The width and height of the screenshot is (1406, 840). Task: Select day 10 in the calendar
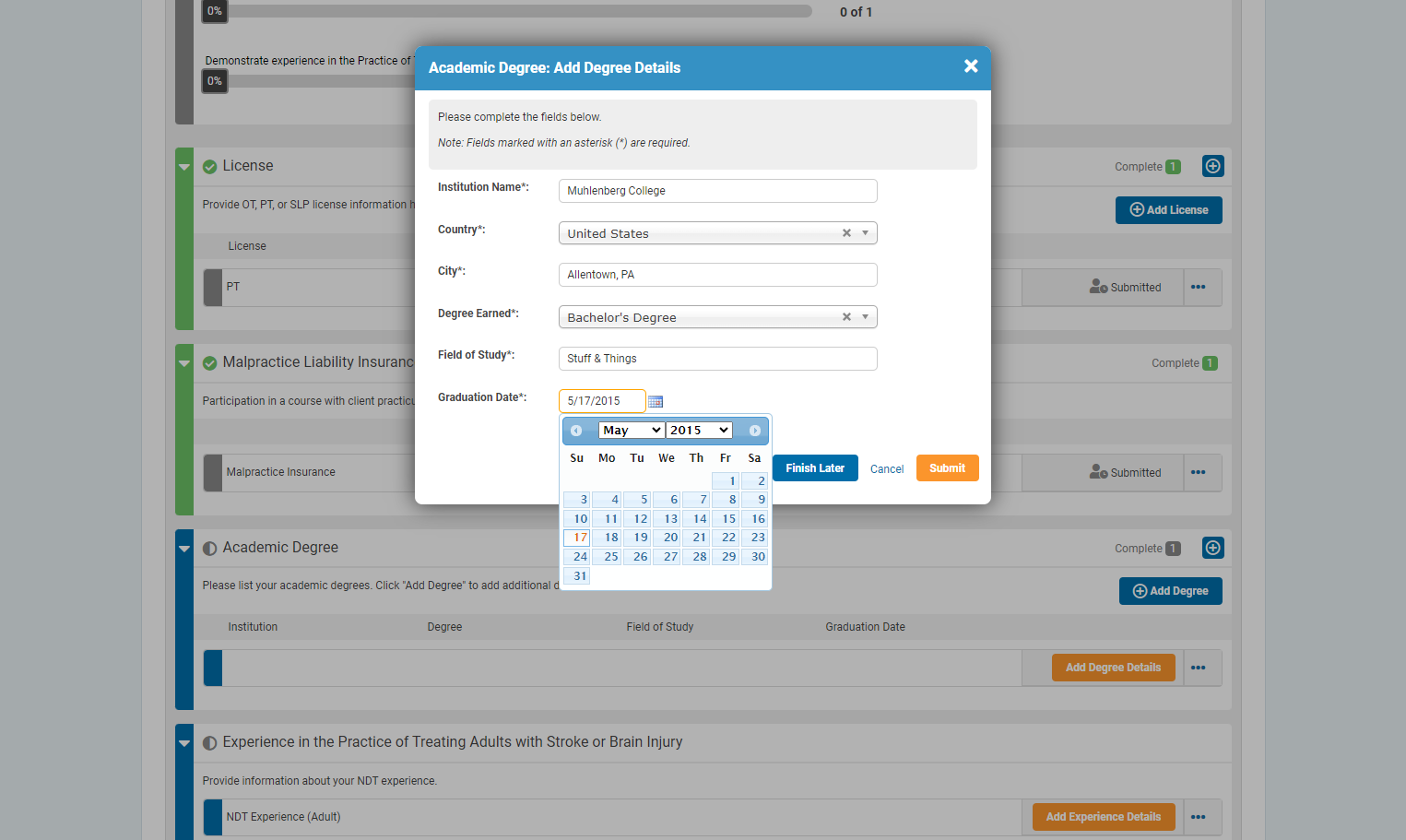(577, 519)
